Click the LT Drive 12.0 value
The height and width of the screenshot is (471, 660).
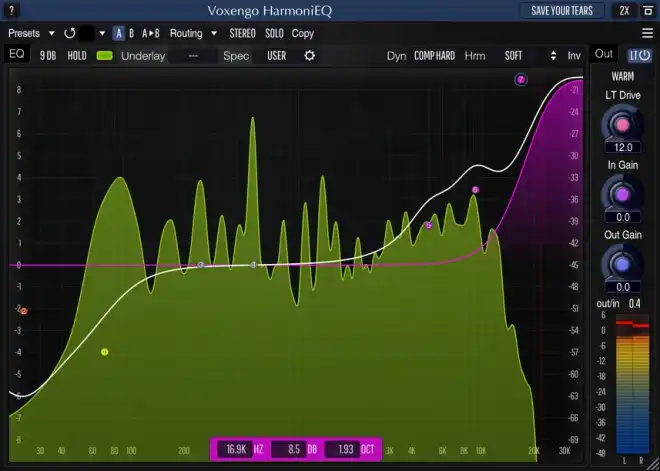pos(623,147)
